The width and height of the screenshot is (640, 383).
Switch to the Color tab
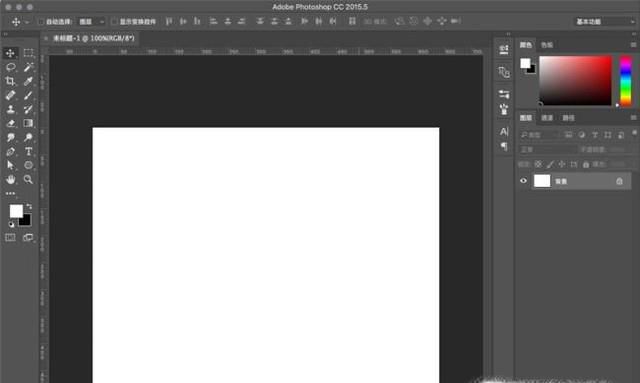click(x=525, y=45)
